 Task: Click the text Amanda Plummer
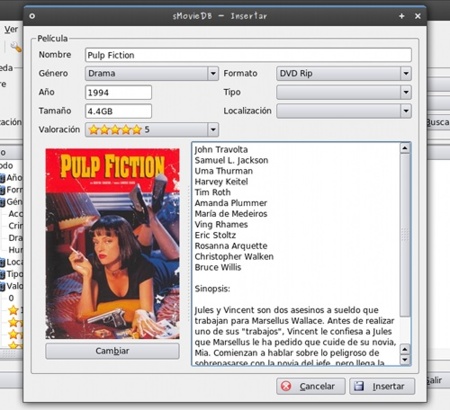point(231,203)
